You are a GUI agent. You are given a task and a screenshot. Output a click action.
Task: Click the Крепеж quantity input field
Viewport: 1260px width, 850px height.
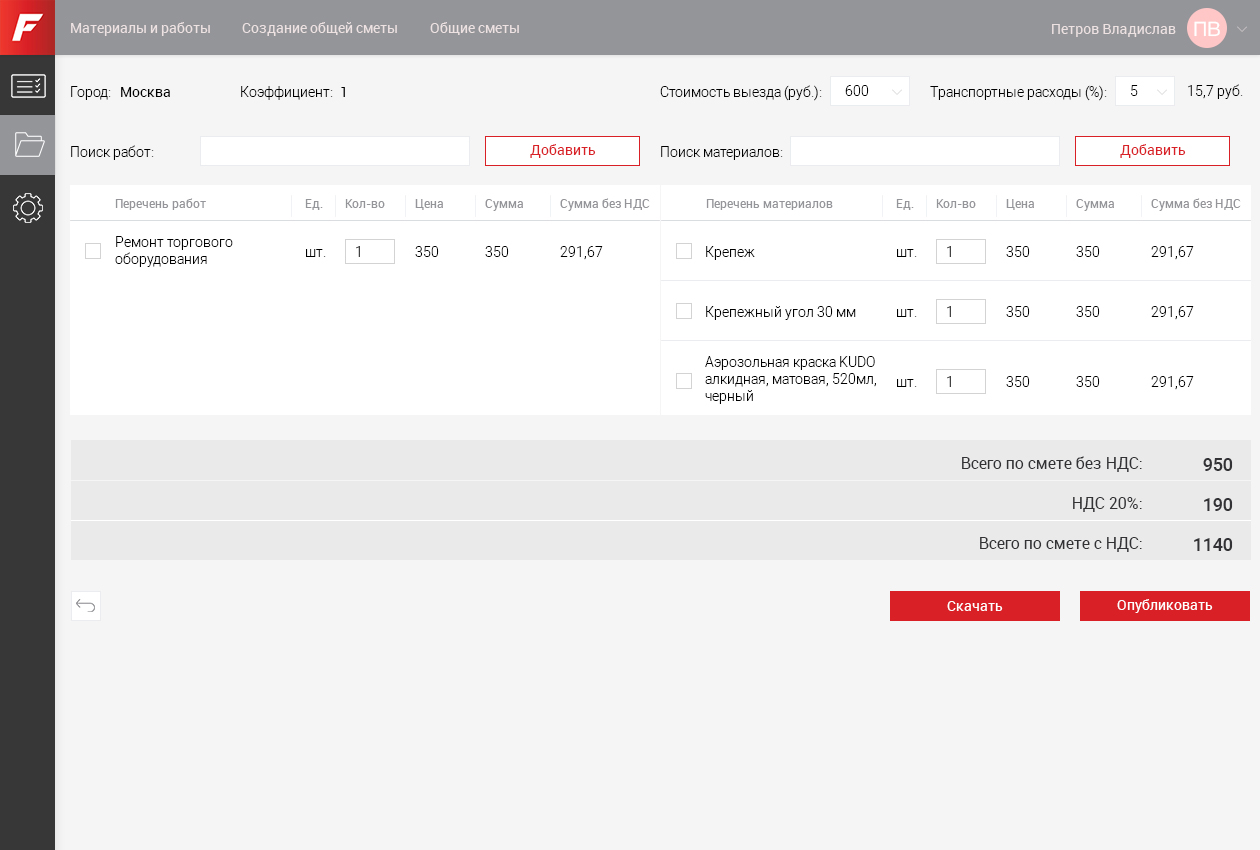click(960, 252)
